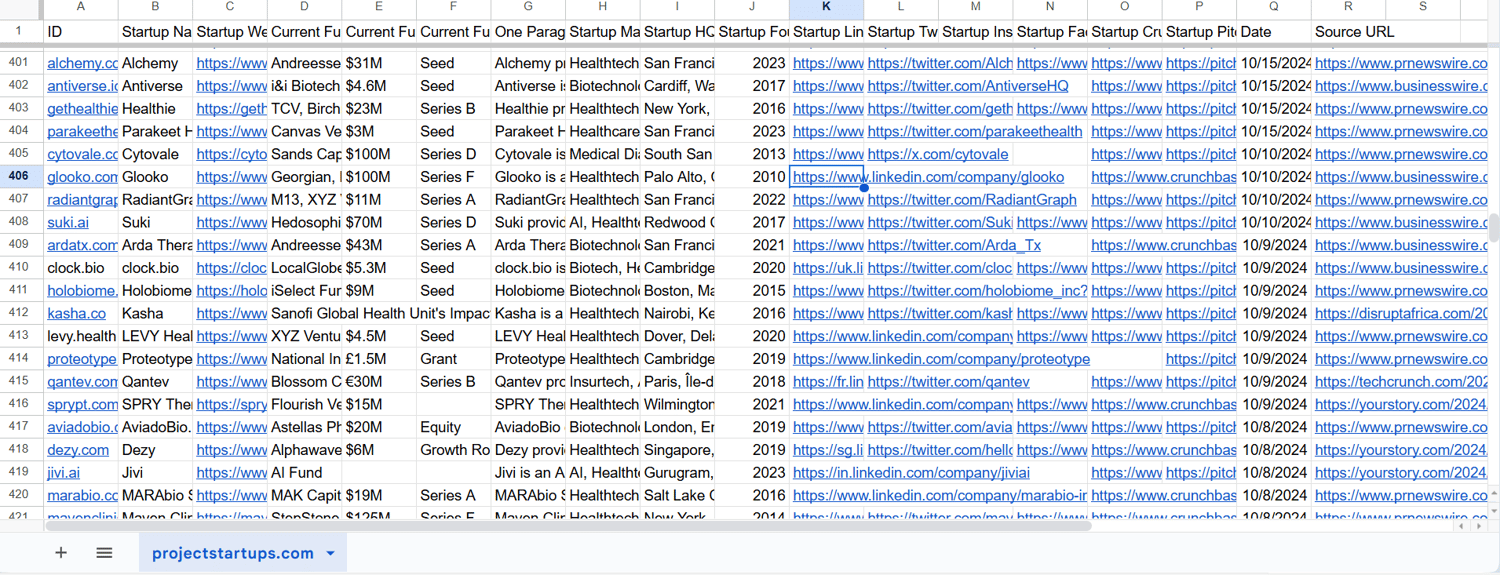Select the 'Dezy' startup name cell
This screenshot has width=1500, height=575.
[x=155, y=450]
